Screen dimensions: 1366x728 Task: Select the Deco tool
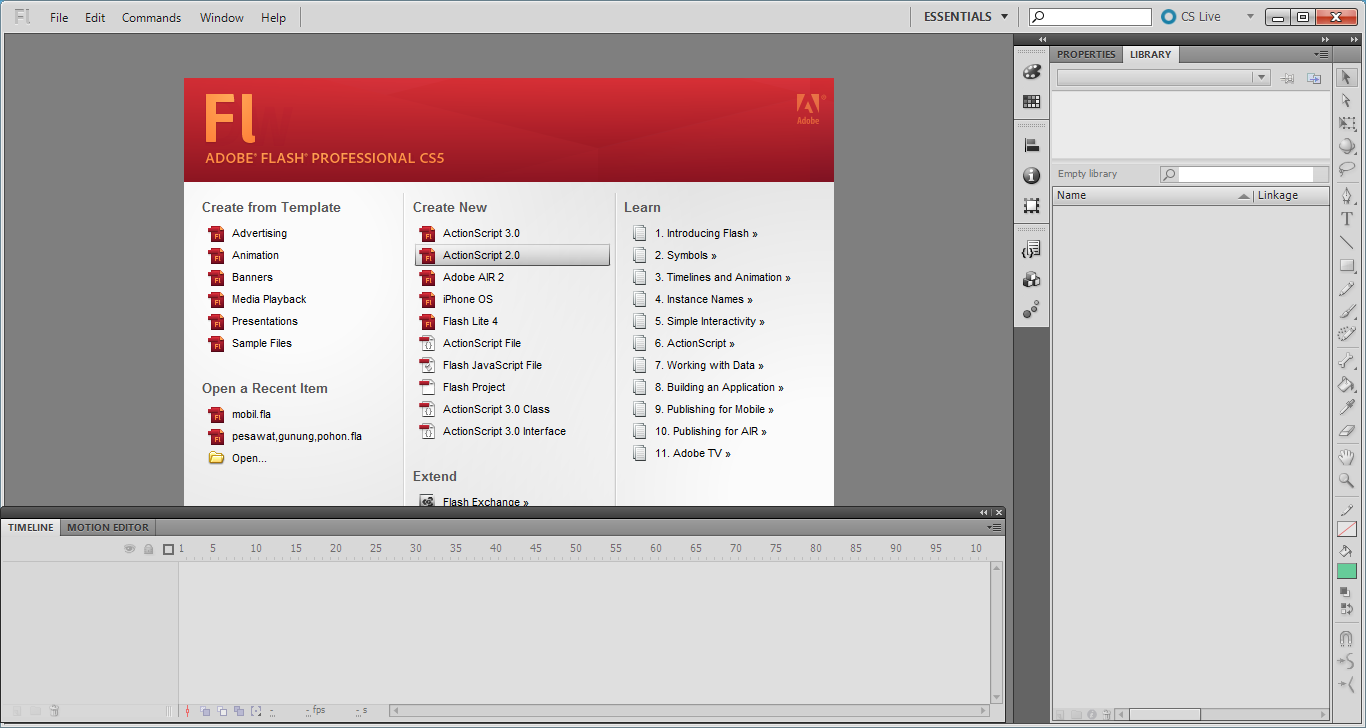point(1347,335)
